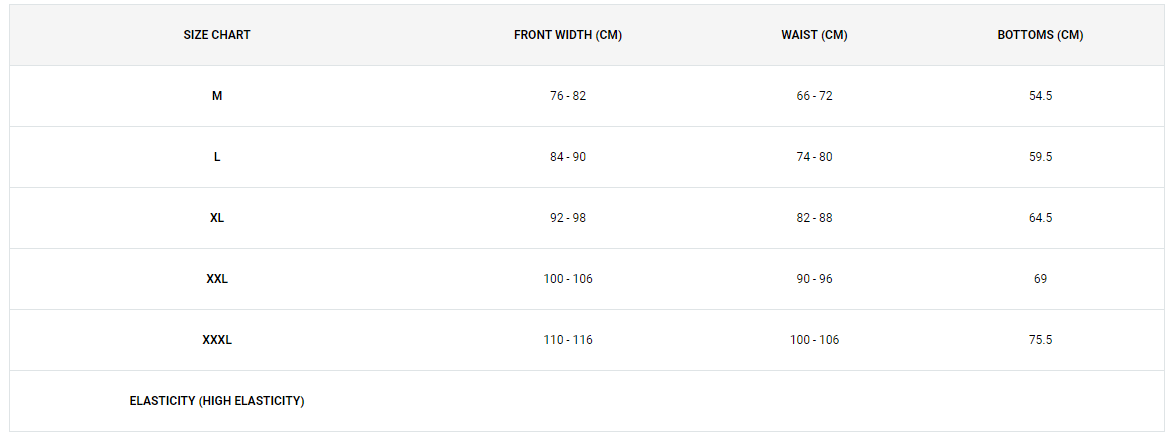Click the SIZE CHART column header
The image size is (1175, 435).
point(217,35)
